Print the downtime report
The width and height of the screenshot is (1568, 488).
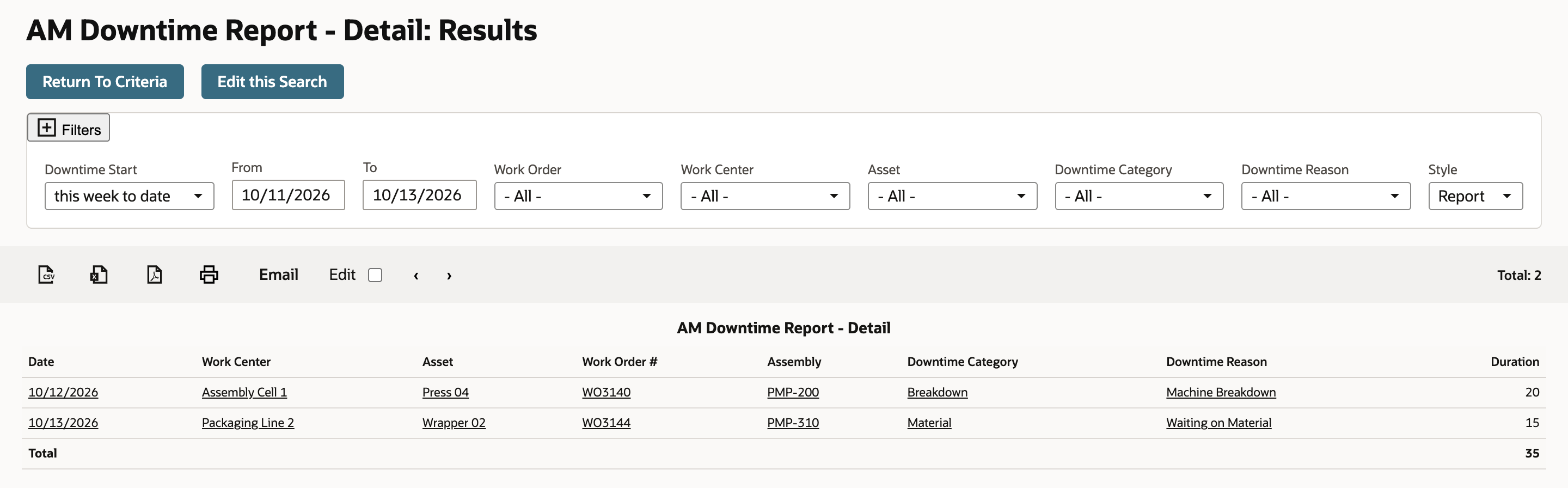[209, 274]
